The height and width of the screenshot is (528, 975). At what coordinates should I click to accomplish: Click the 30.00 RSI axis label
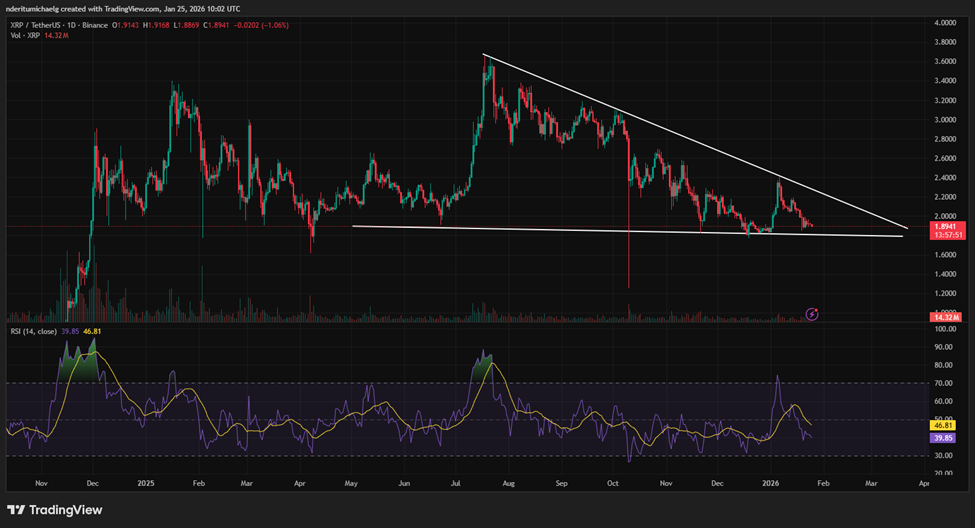click(x=945, y=456)
